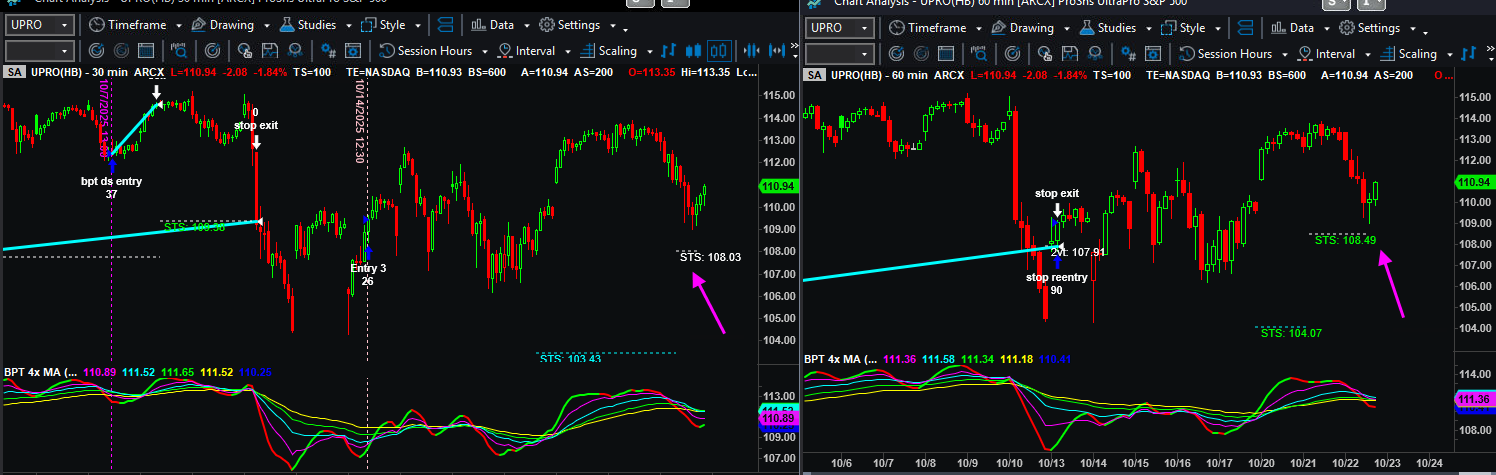Click the Settings button in 30 min chart
Viewport: 1496px width, 475px height.
(x=577, y=25)
